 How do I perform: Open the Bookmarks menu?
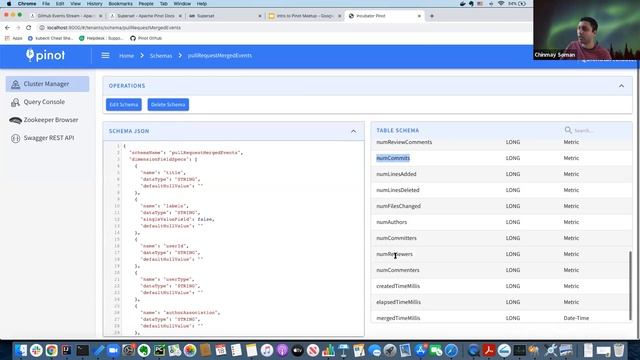120,4
